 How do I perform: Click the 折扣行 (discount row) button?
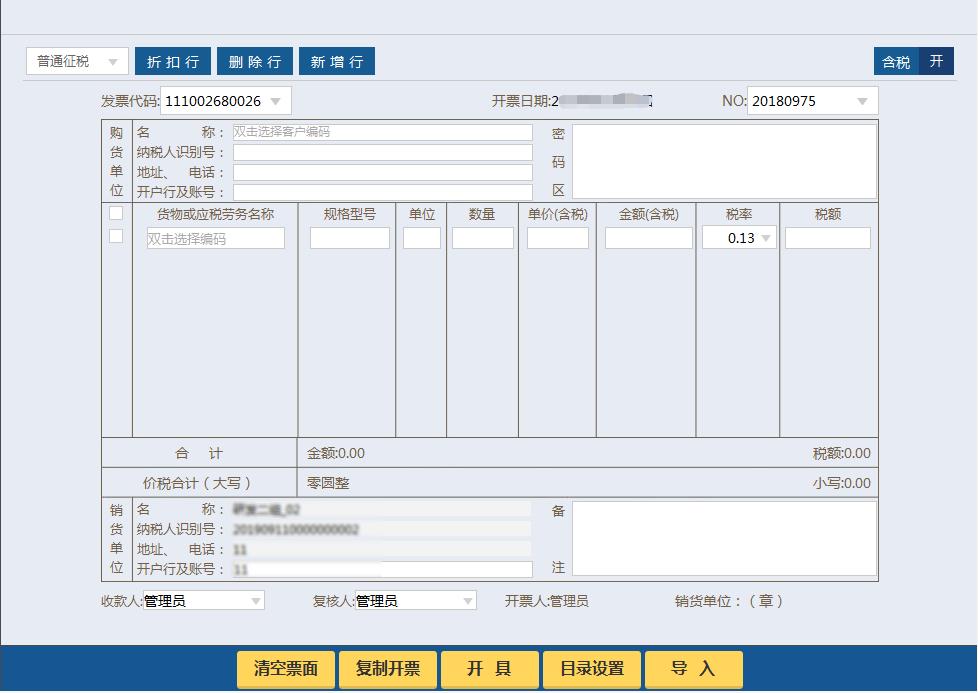pyautogui.click(x=172, y=60)
